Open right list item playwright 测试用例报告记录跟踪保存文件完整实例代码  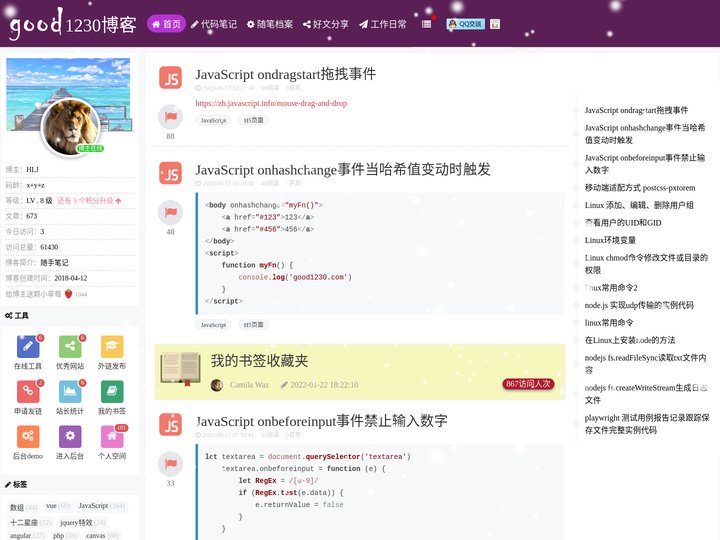click(x=647, y=424)
